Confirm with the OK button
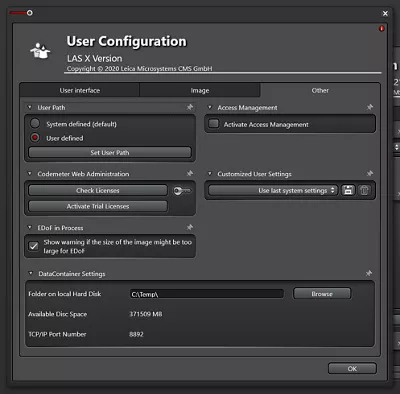This screenshot has height=394, width=400. pos(352,368)
